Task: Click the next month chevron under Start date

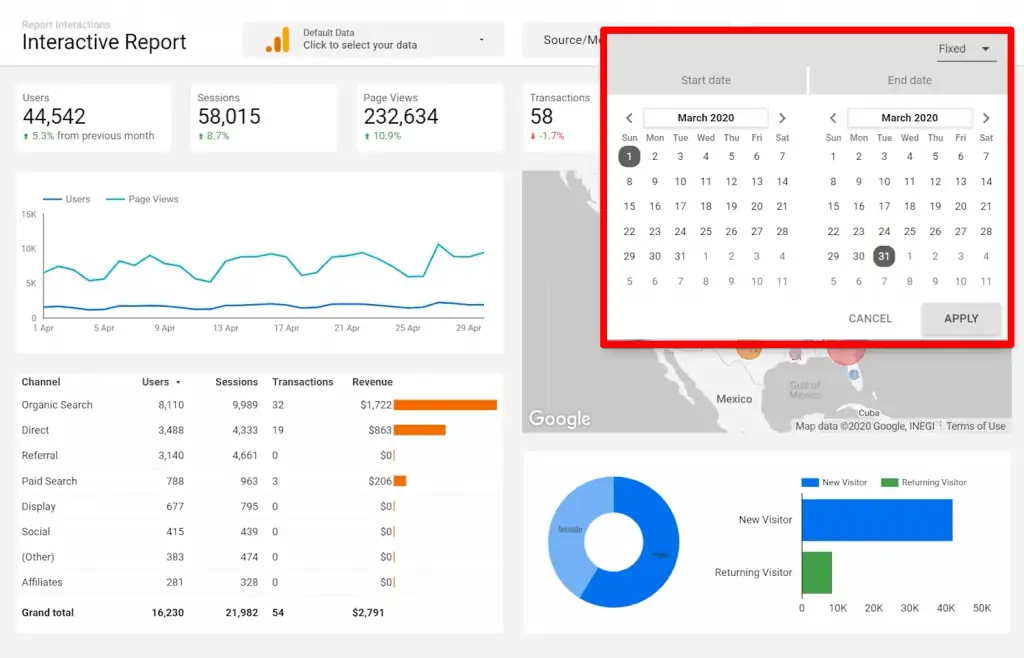Action: pyautogui.click(x=783, y=117)
